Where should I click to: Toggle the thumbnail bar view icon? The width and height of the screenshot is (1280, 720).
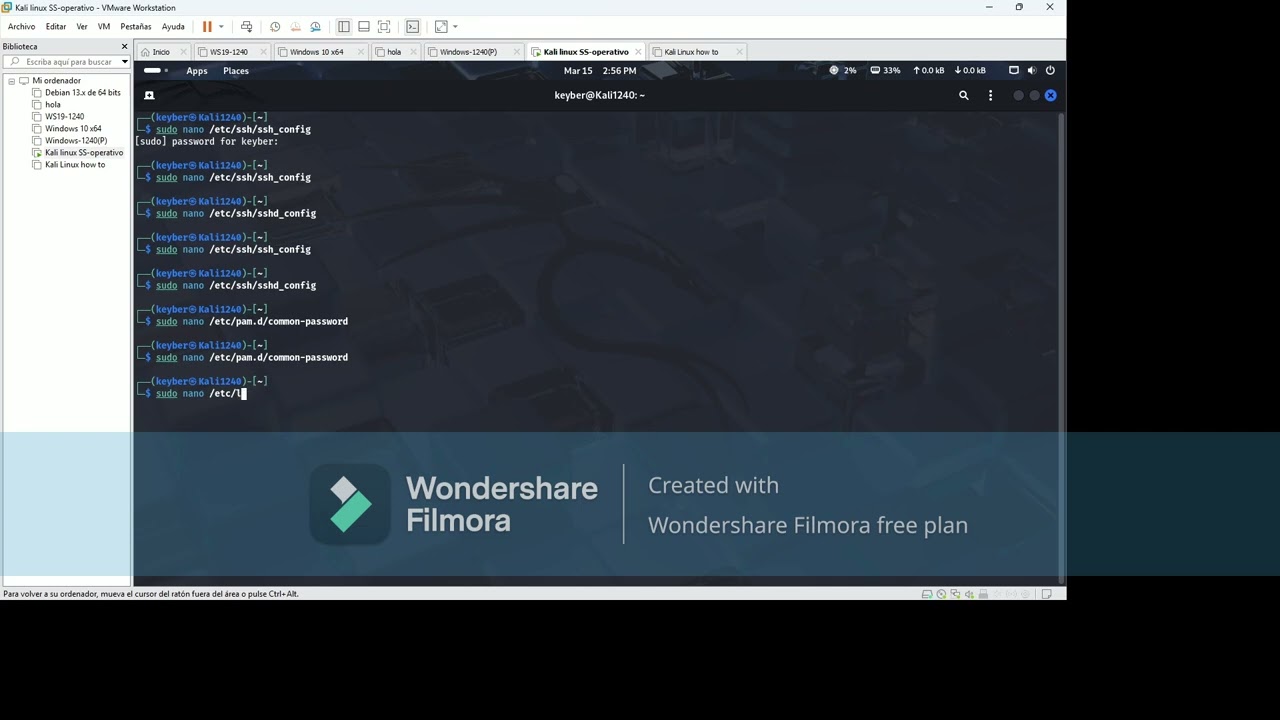(x=364, y=27)
